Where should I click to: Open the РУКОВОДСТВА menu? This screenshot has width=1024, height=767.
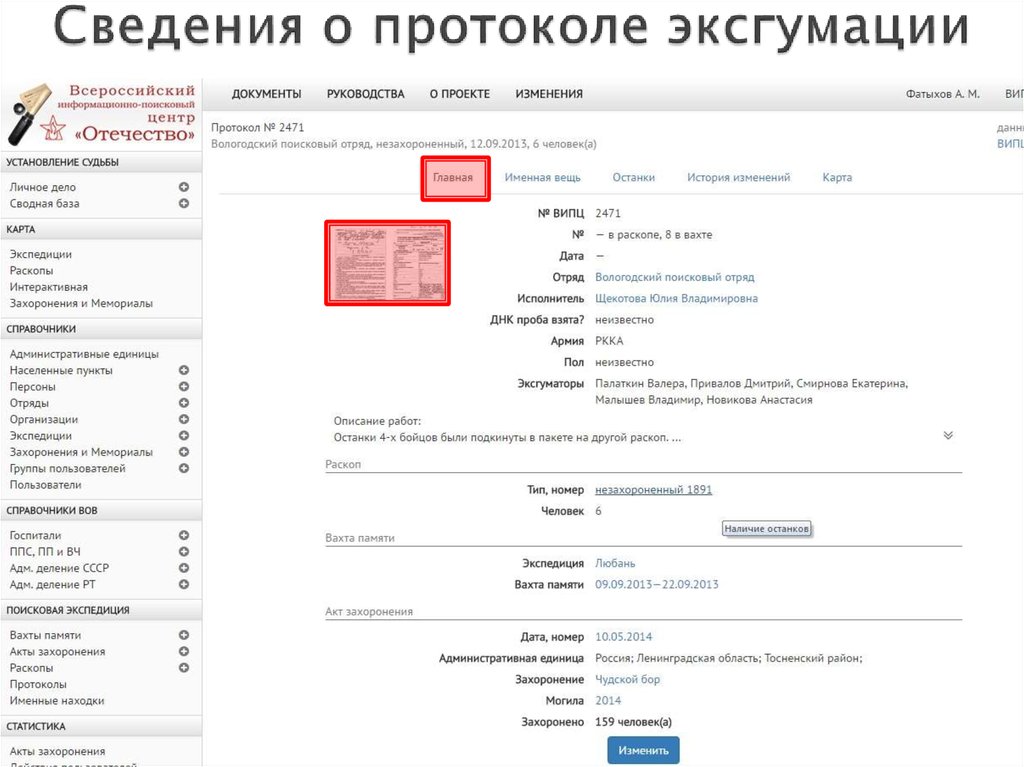365,93
